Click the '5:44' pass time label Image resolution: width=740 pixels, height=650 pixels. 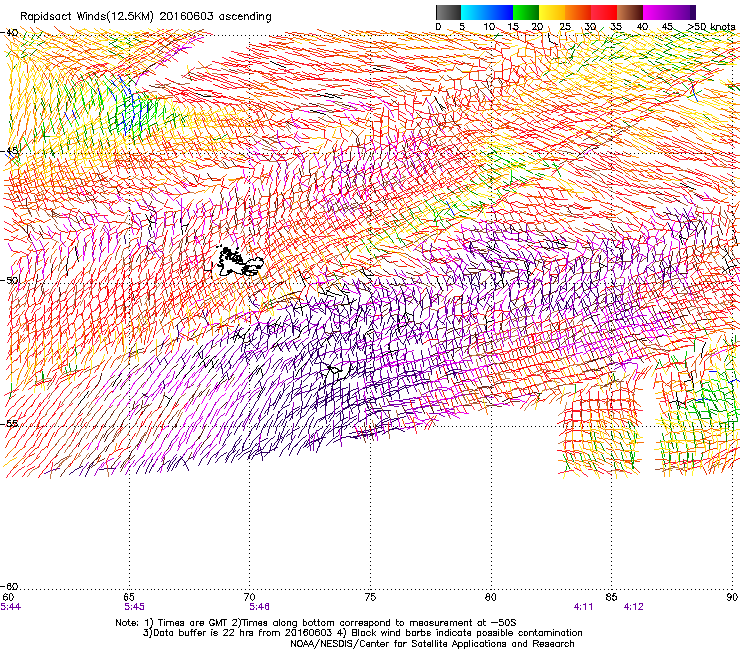11,607
